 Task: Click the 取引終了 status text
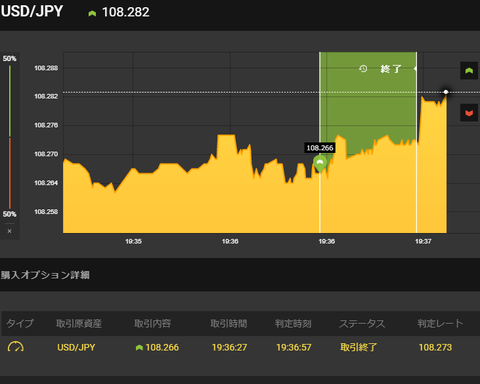tap(359, 347)
